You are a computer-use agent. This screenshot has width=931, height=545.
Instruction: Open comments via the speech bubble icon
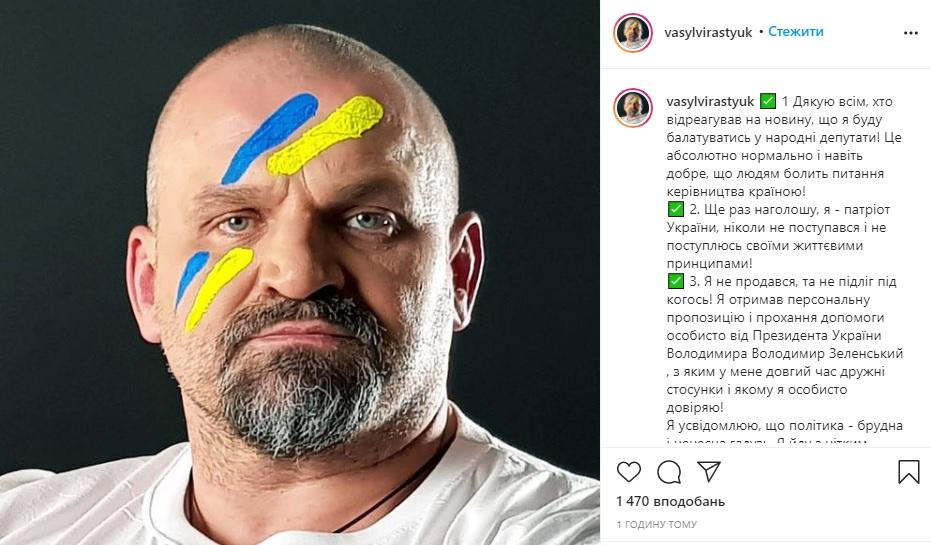coord(668,471)
